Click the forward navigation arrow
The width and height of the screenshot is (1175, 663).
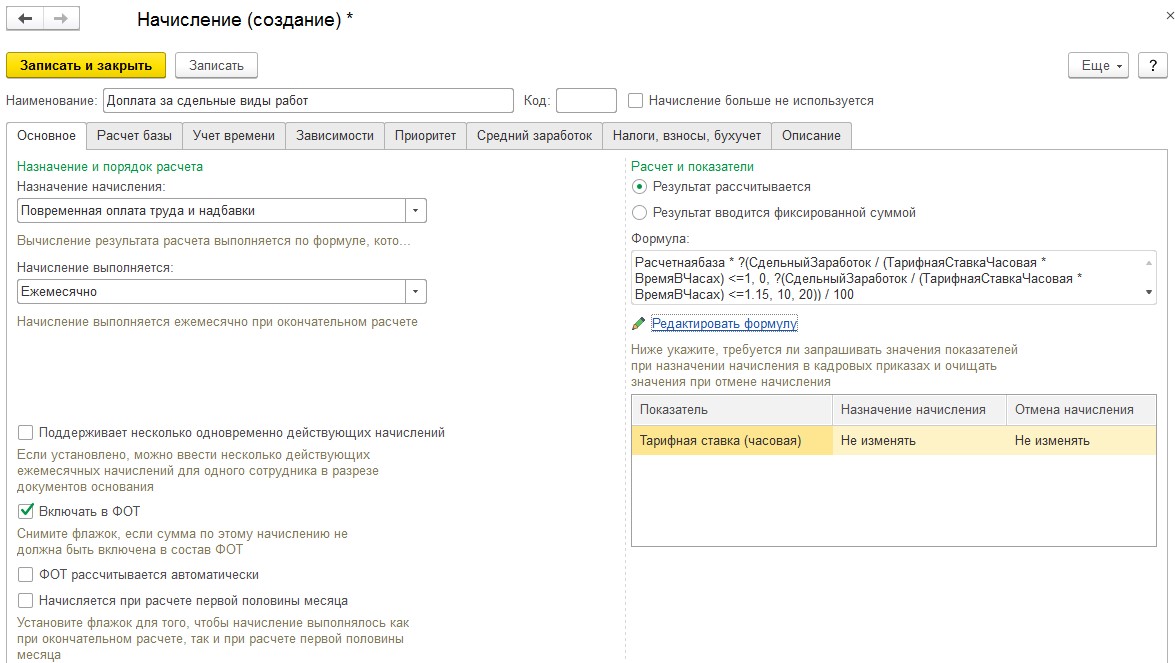click(x=61, y=19)
